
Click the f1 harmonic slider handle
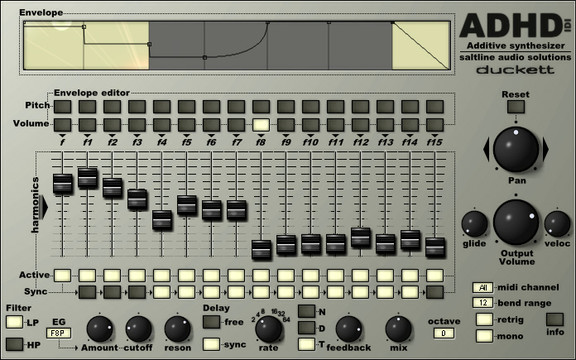87,178
